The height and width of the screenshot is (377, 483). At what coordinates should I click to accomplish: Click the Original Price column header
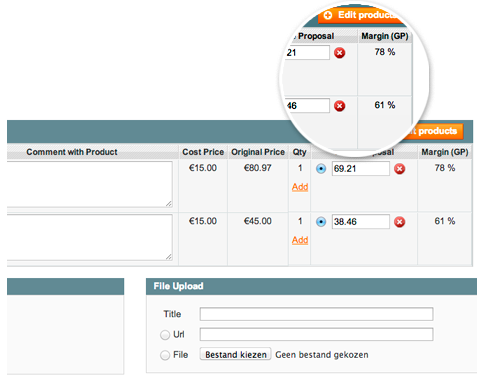click(258, 152)
